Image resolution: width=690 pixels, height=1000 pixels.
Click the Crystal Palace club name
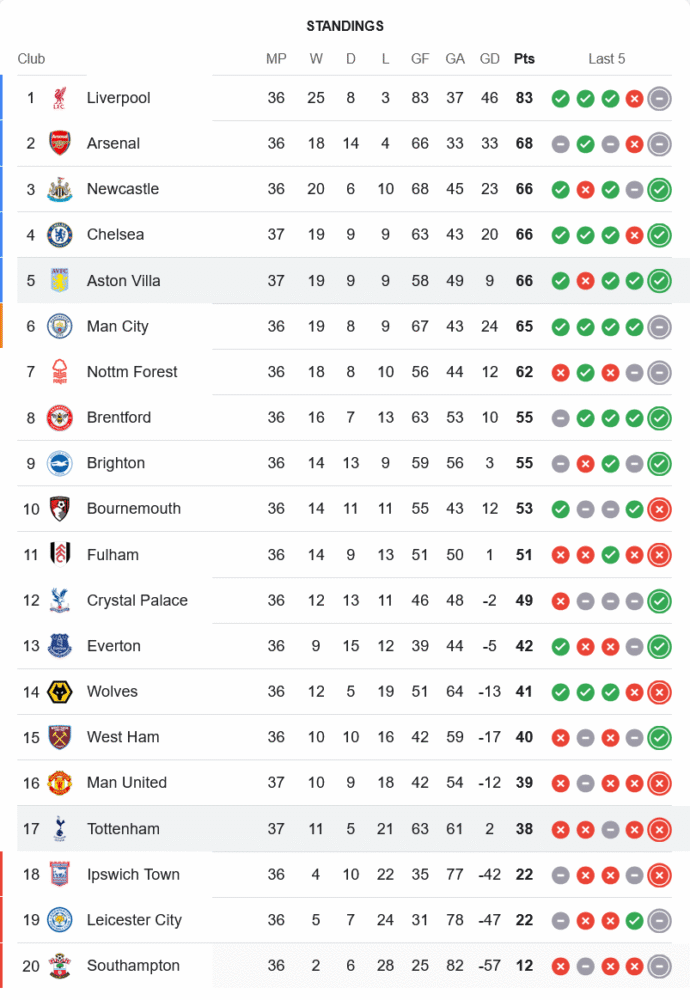click(137, 600)
